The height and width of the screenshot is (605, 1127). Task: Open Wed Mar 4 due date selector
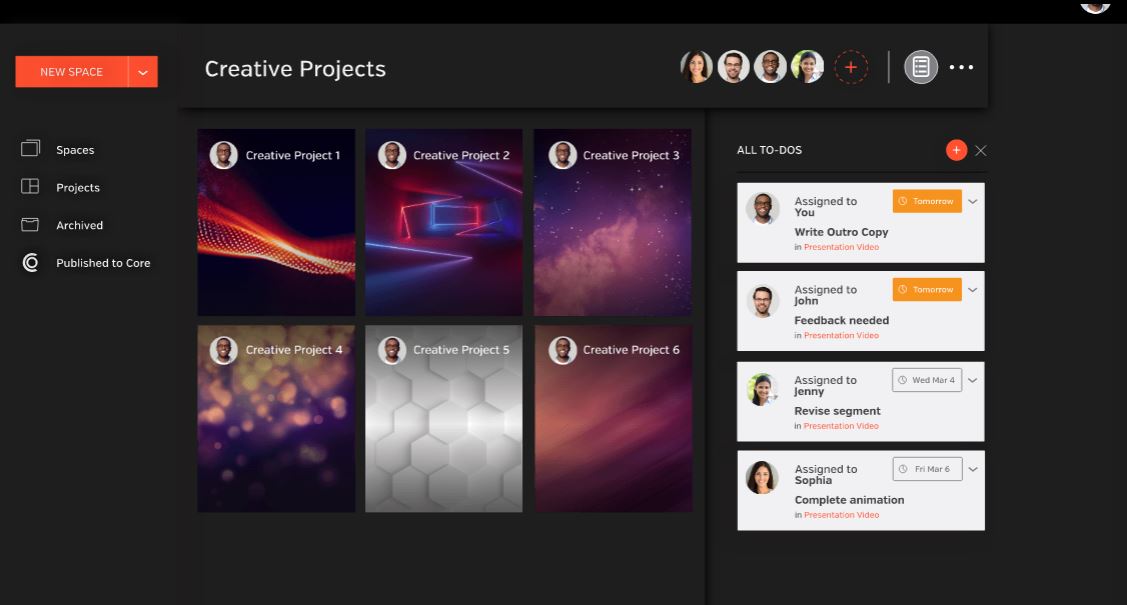926,380
